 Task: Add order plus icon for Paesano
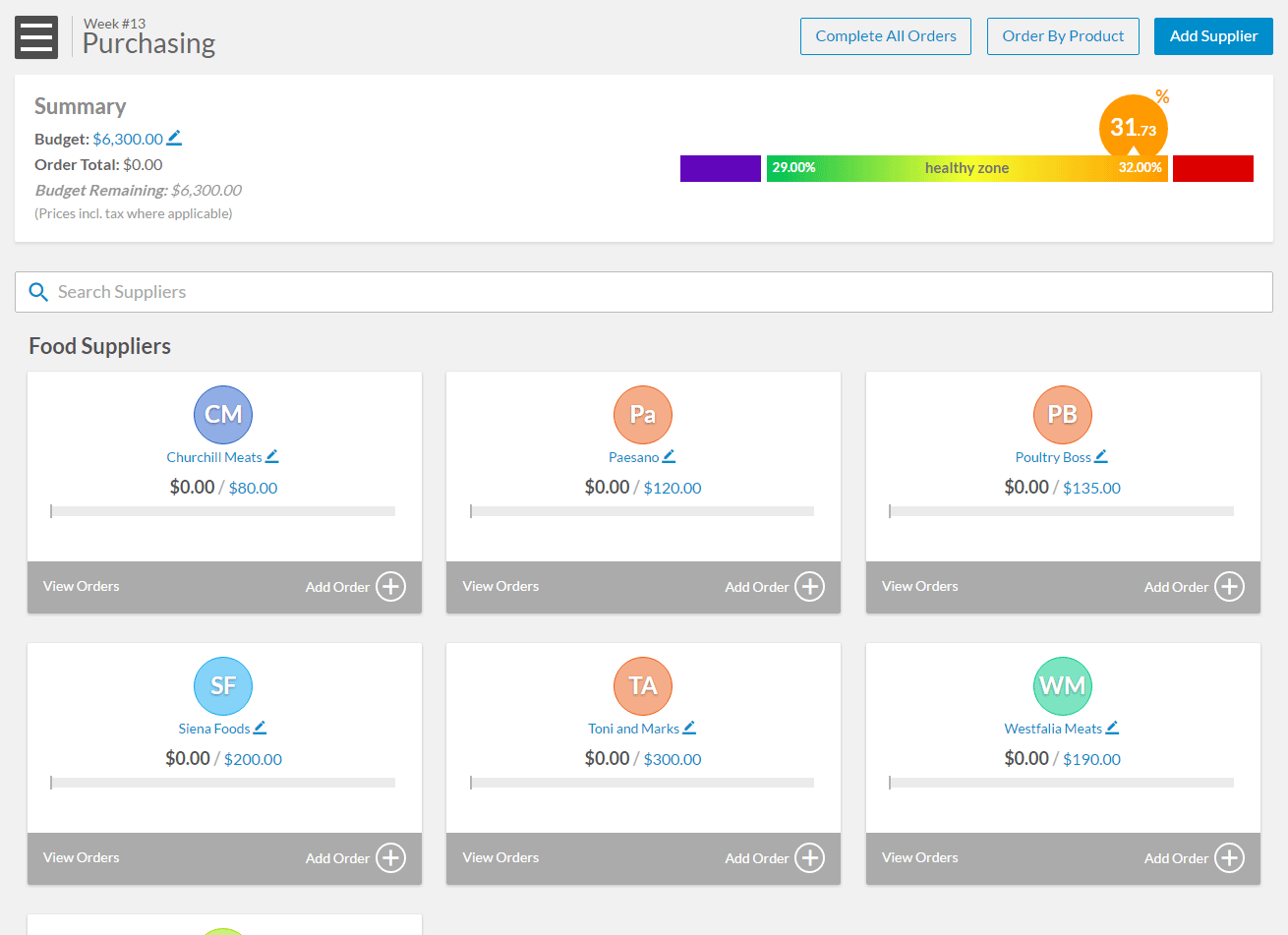tap(810, 587)
